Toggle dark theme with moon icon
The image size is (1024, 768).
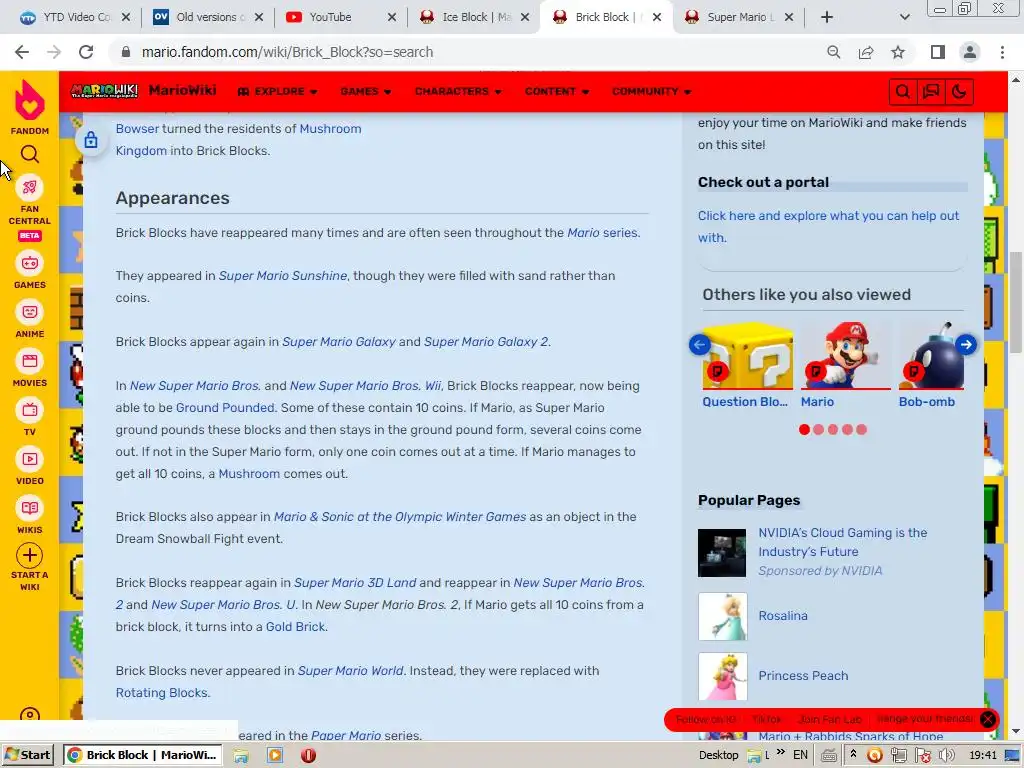click(959, 91)
